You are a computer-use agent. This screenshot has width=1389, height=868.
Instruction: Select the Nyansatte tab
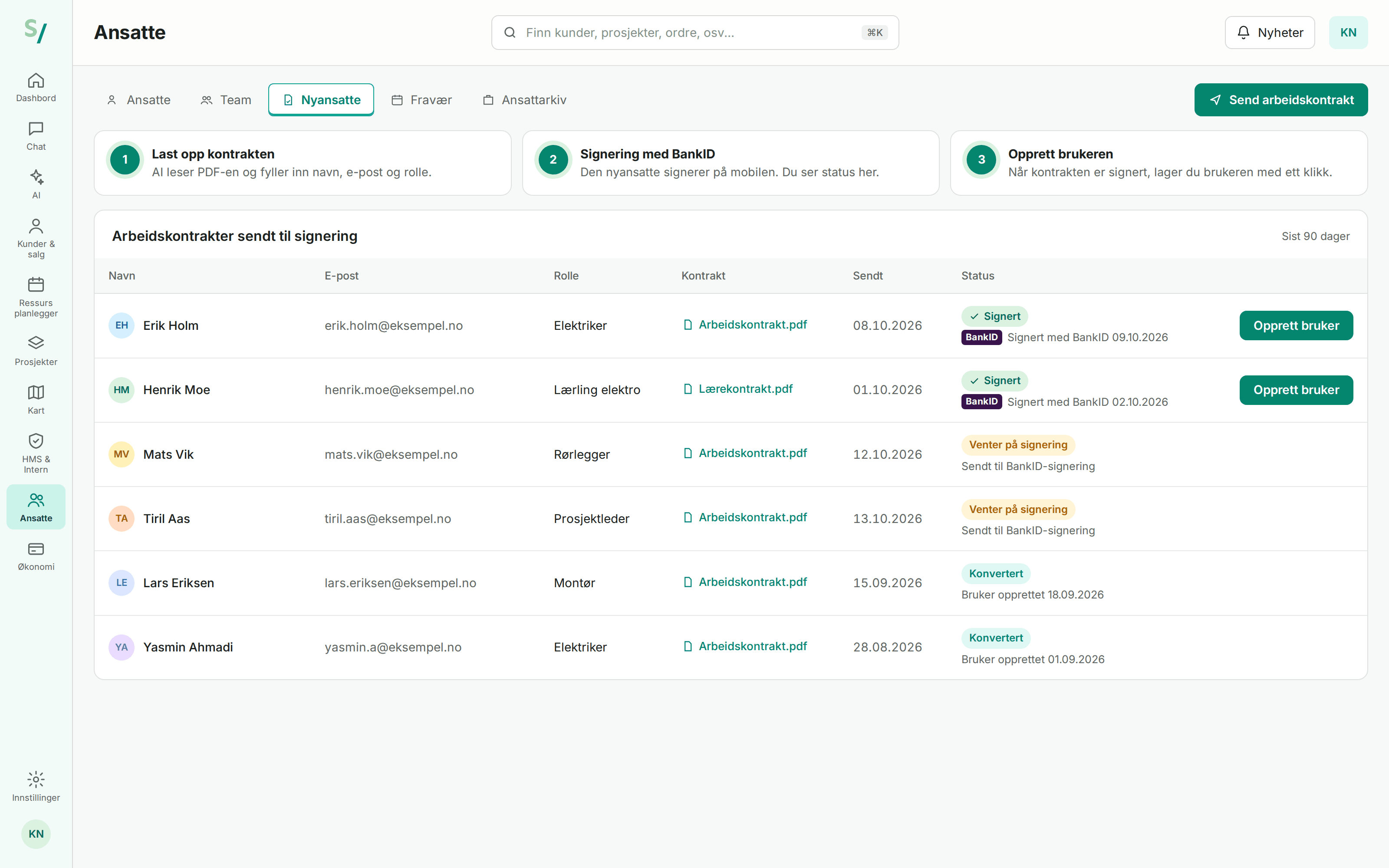[x=321, y=100]
